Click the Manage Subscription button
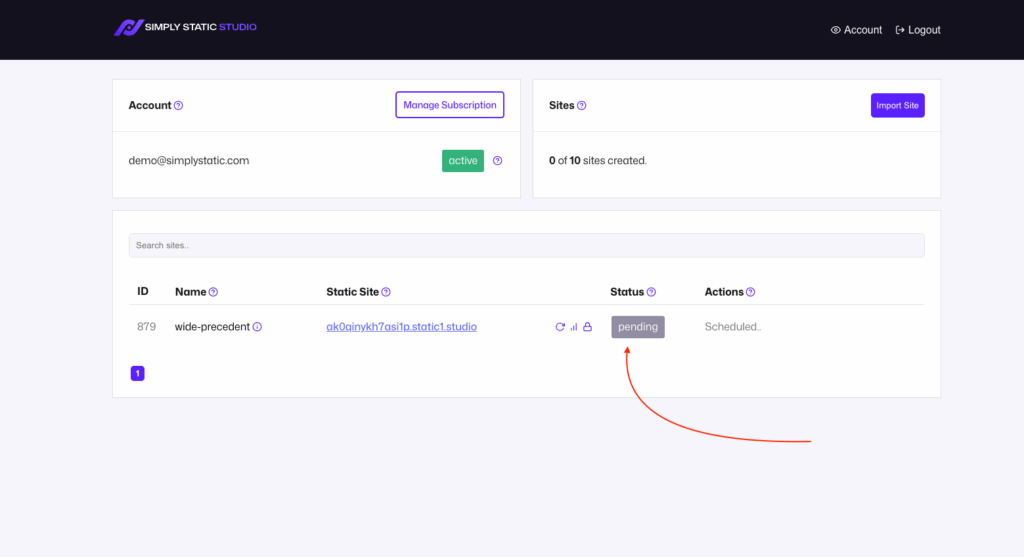1024x557 pixels. [449, 105]
